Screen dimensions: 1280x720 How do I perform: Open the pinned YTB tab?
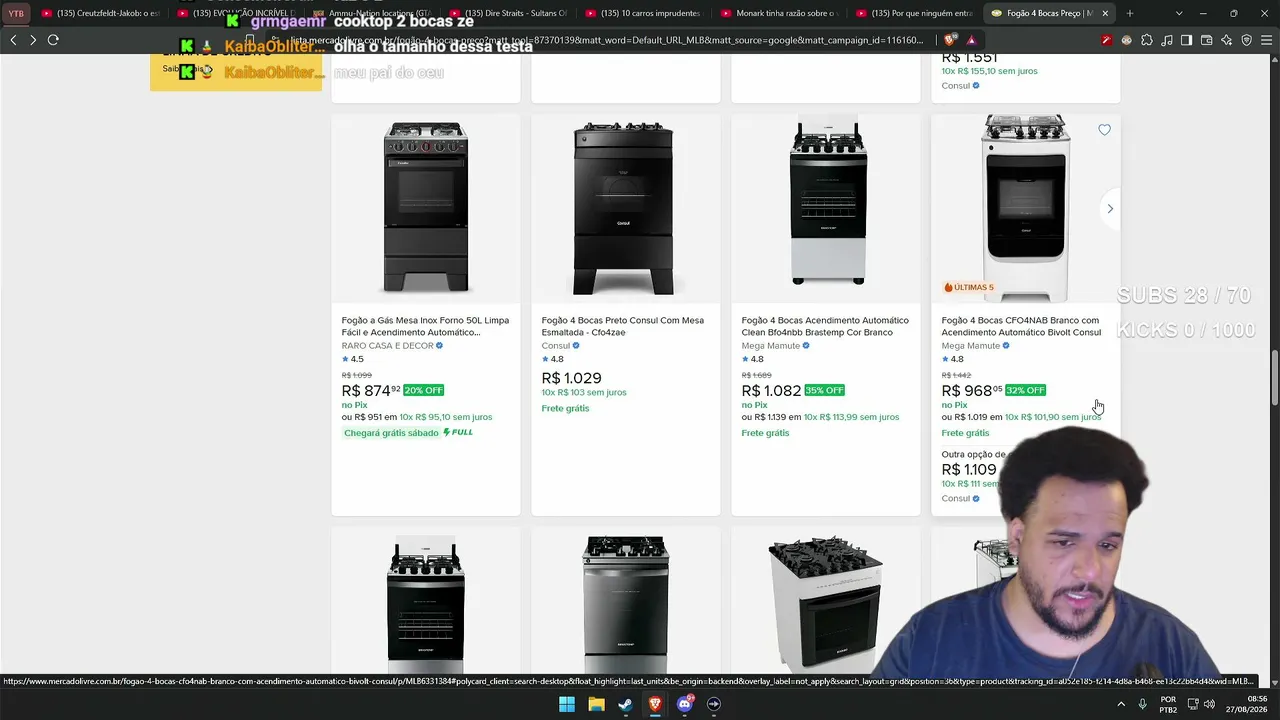tap(16, 13)
